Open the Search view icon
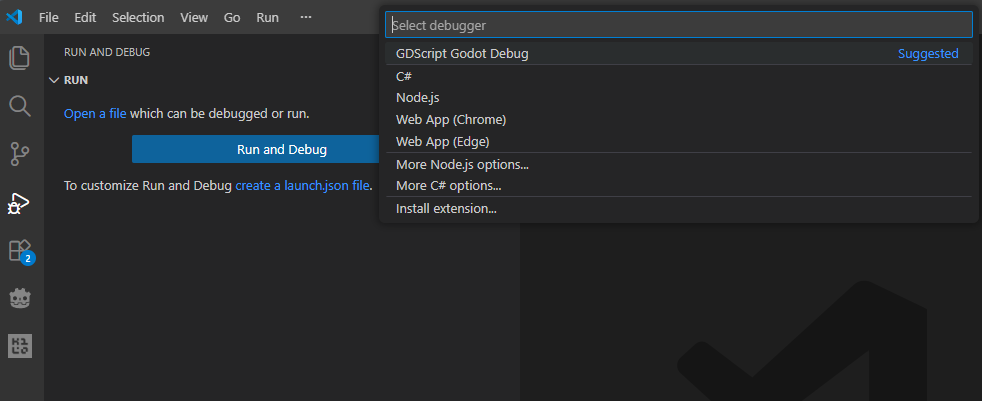Viewport: 982px width, 401px height. point(20,106)
